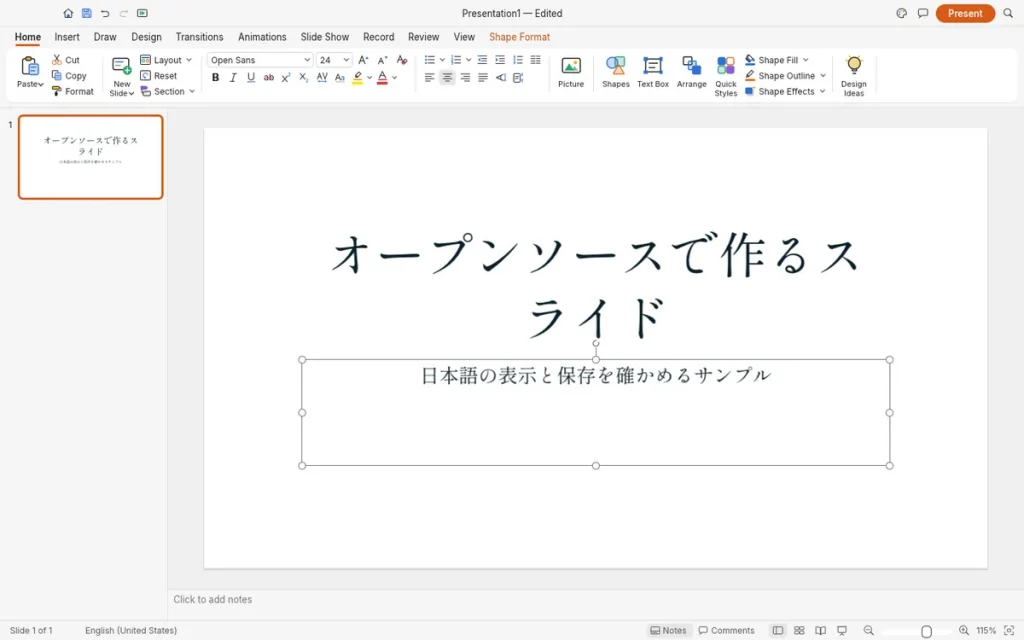Open the font size dropdown
This screenshot has height=640, width=1024.
pos(346,60)
